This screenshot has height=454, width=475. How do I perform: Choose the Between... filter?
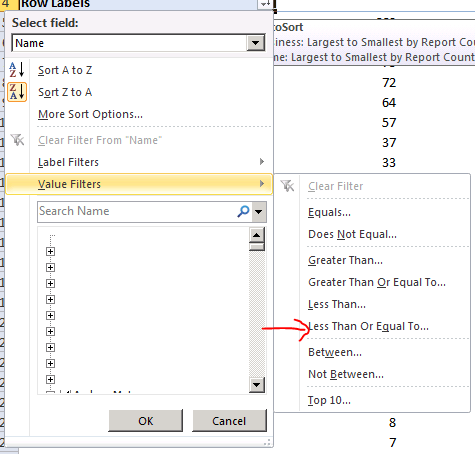(335, 352)
